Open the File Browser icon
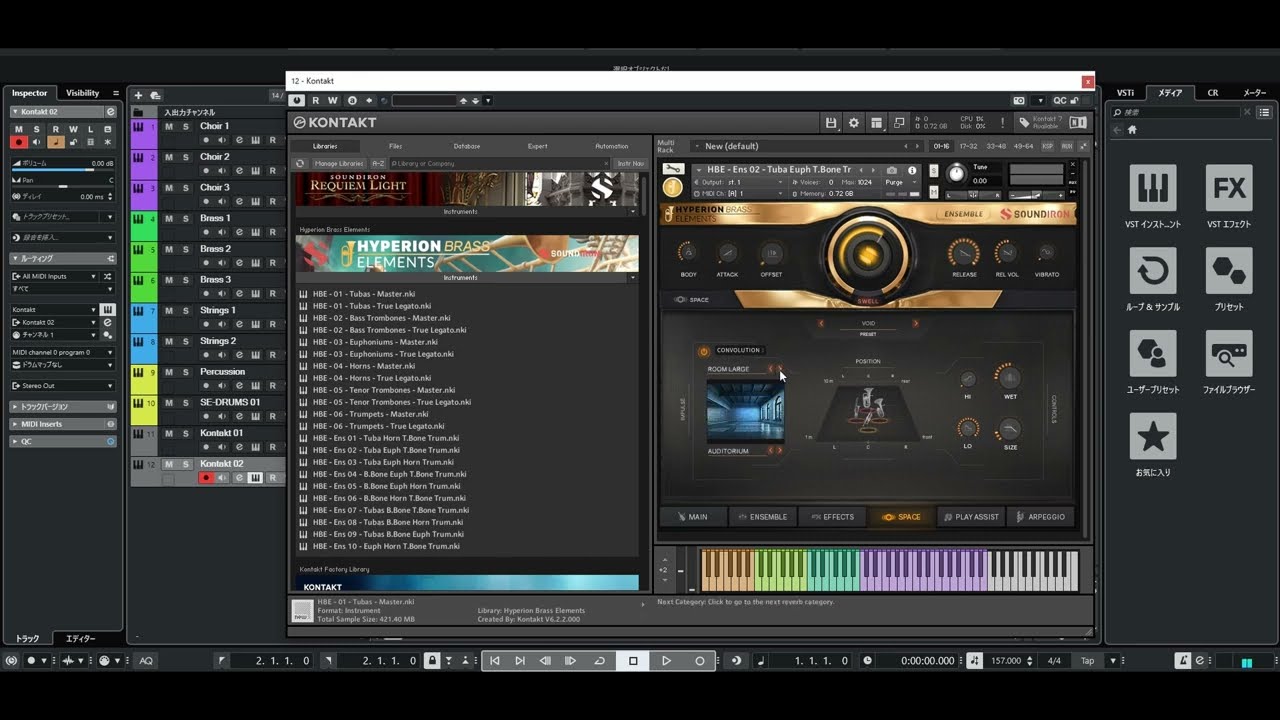Screen dimensions: 1280x720 [x=1228, y=354]
